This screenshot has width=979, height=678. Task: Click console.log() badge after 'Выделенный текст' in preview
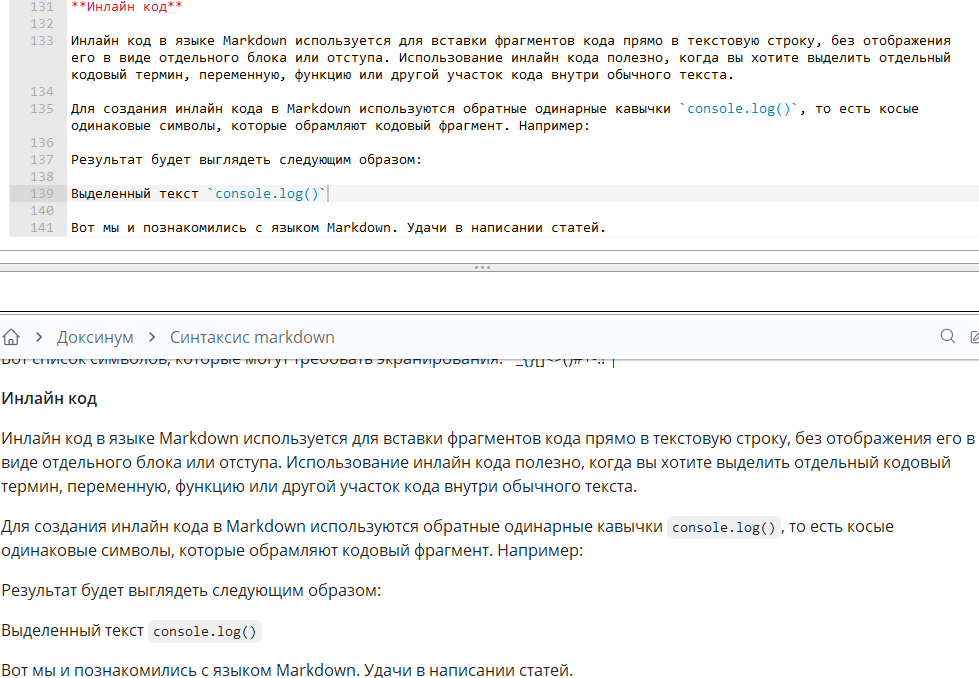(205, 632)
